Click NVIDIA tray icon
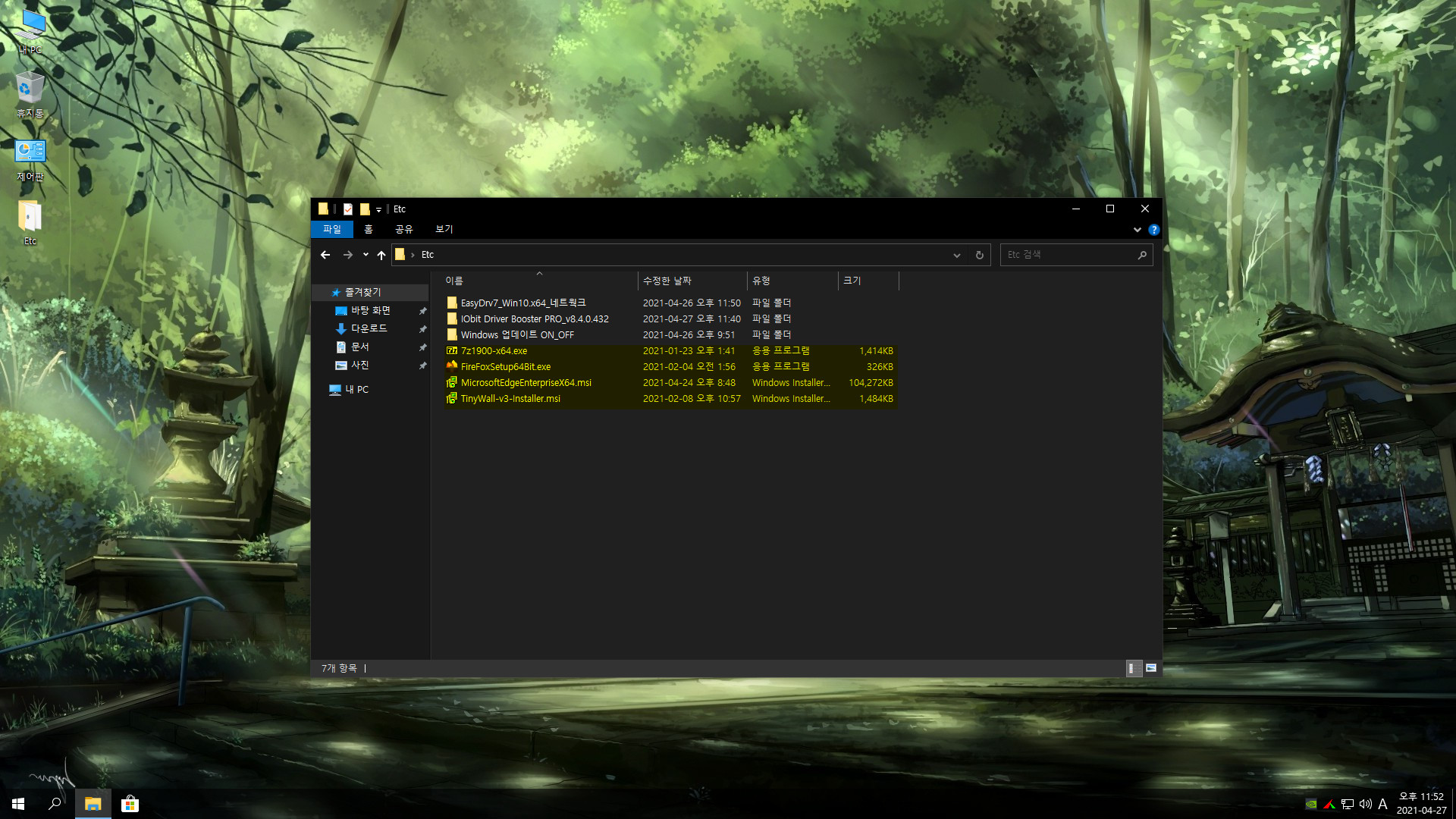The image size is (1456, 819). (x=1311, y=805)
